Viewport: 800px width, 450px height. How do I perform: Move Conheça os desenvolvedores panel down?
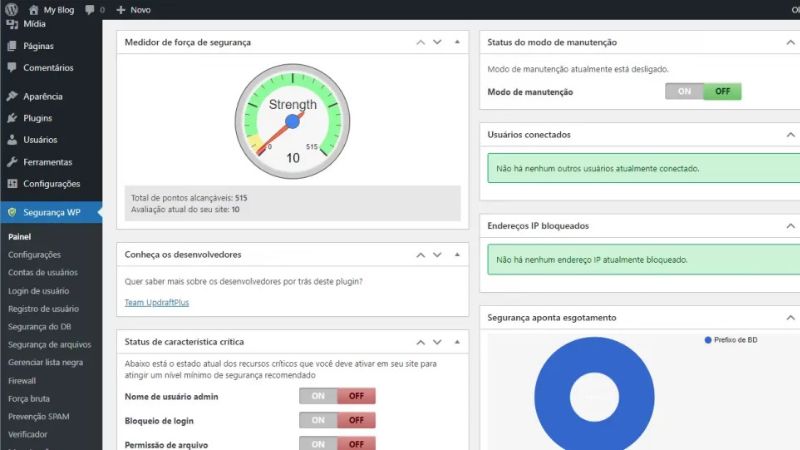coord(437,255)
